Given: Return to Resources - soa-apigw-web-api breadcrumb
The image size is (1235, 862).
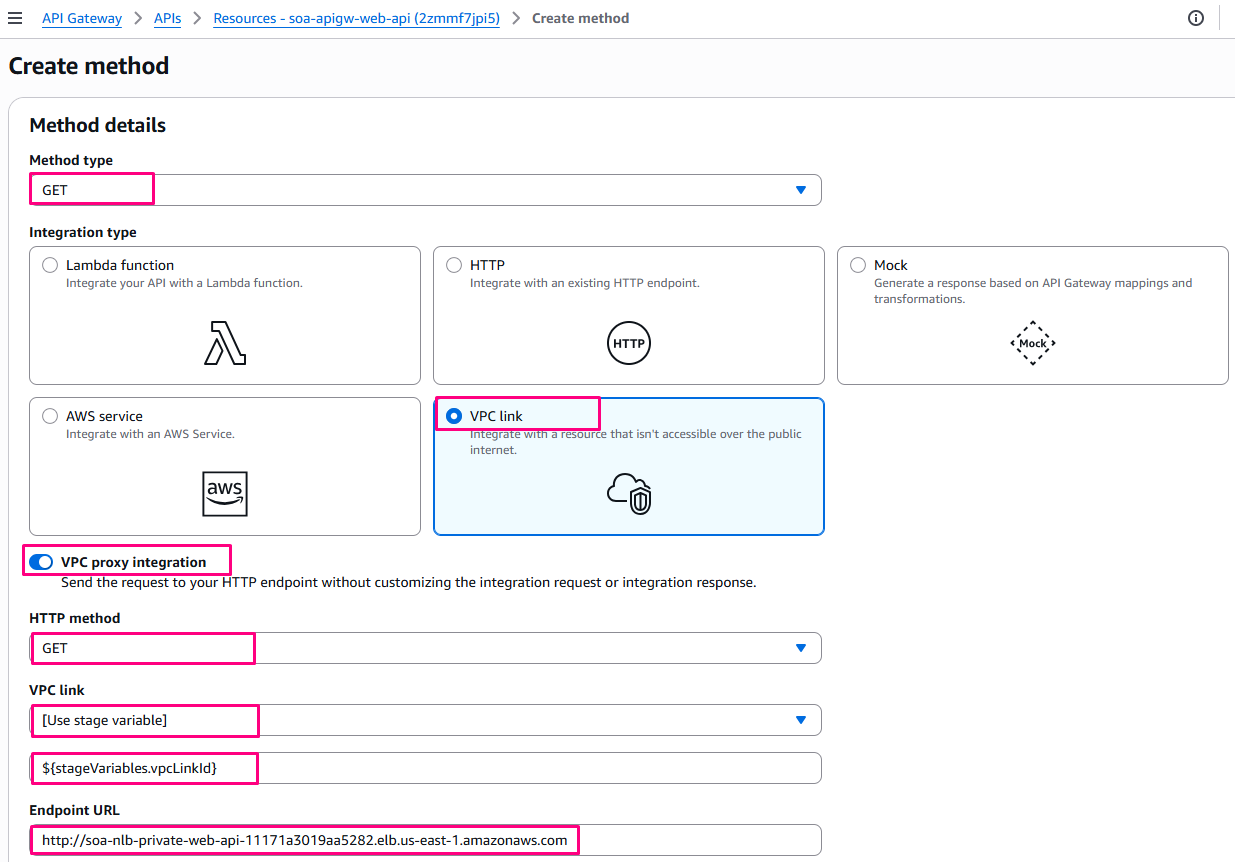Looking at the screenshot, I should [x=356, y=18].
